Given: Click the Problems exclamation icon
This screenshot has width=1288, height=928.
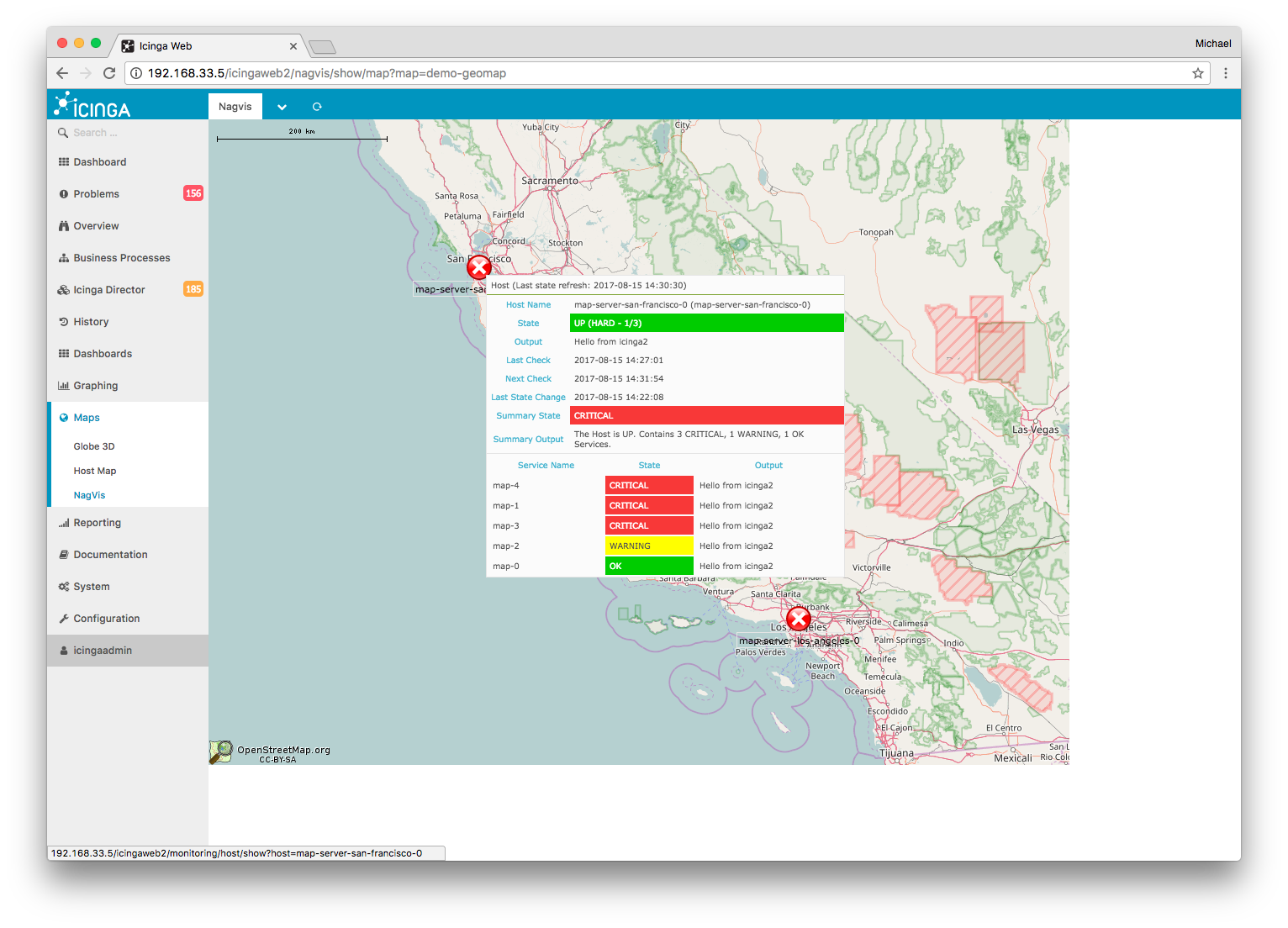Looking at the screenshot, I should [64, 194].
